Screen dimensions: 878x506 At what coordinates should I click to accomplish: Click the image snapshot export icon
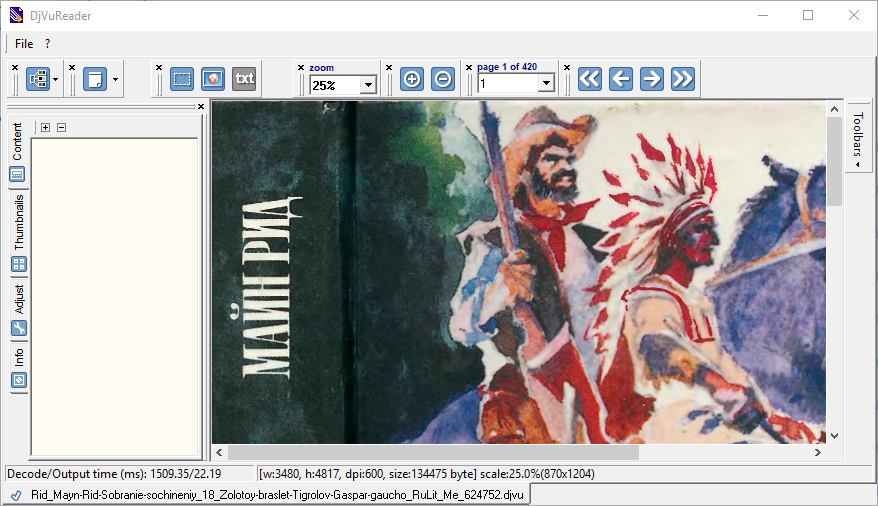(213, 79)
